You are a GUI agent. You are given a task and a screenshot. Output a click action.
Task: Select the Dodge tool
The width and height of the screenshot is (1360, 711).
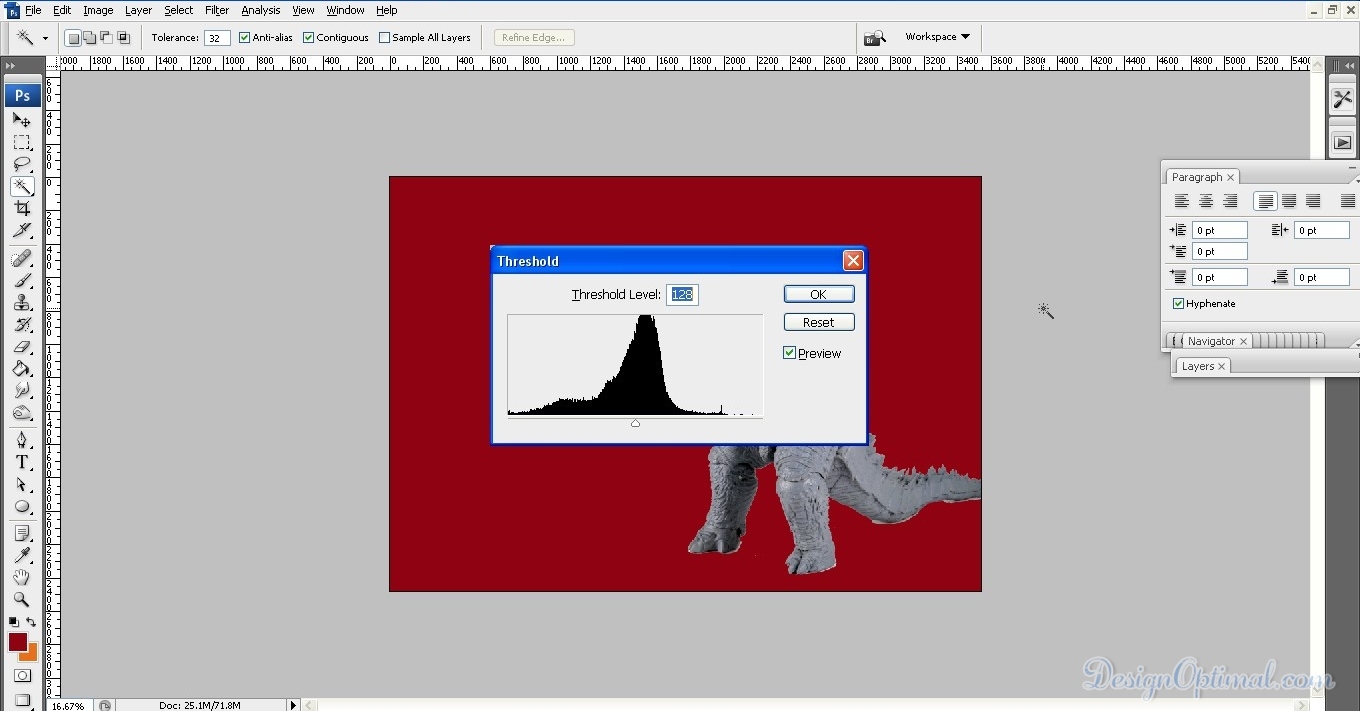22,412
